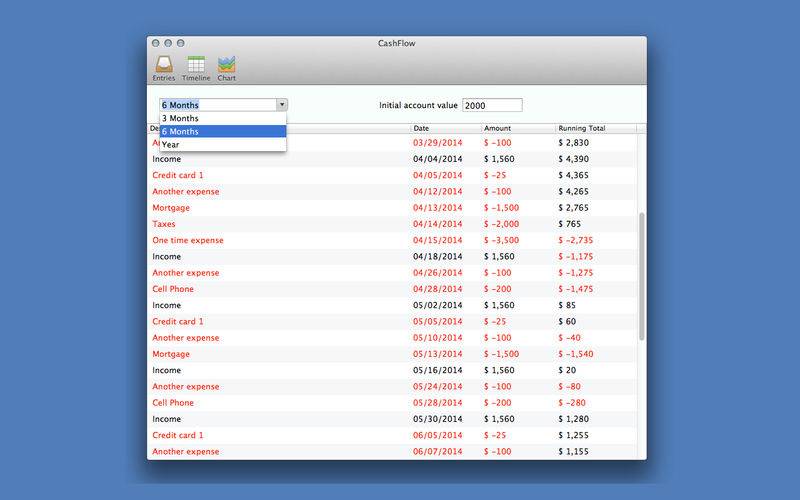Viewport: 800px width, 500px height.
Task: Select the Cell Phone row dated 05/28/2014
Action: coord(392,403)
